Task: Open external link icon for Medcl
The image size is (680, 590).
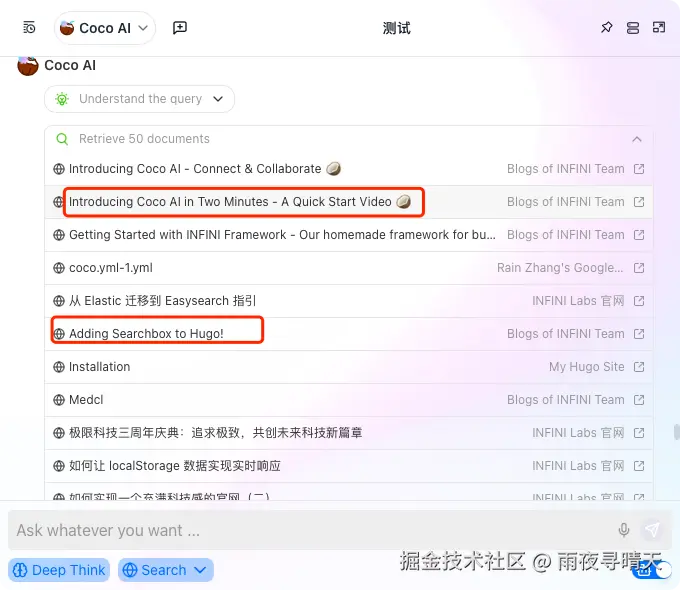Action: pos(639,400)
